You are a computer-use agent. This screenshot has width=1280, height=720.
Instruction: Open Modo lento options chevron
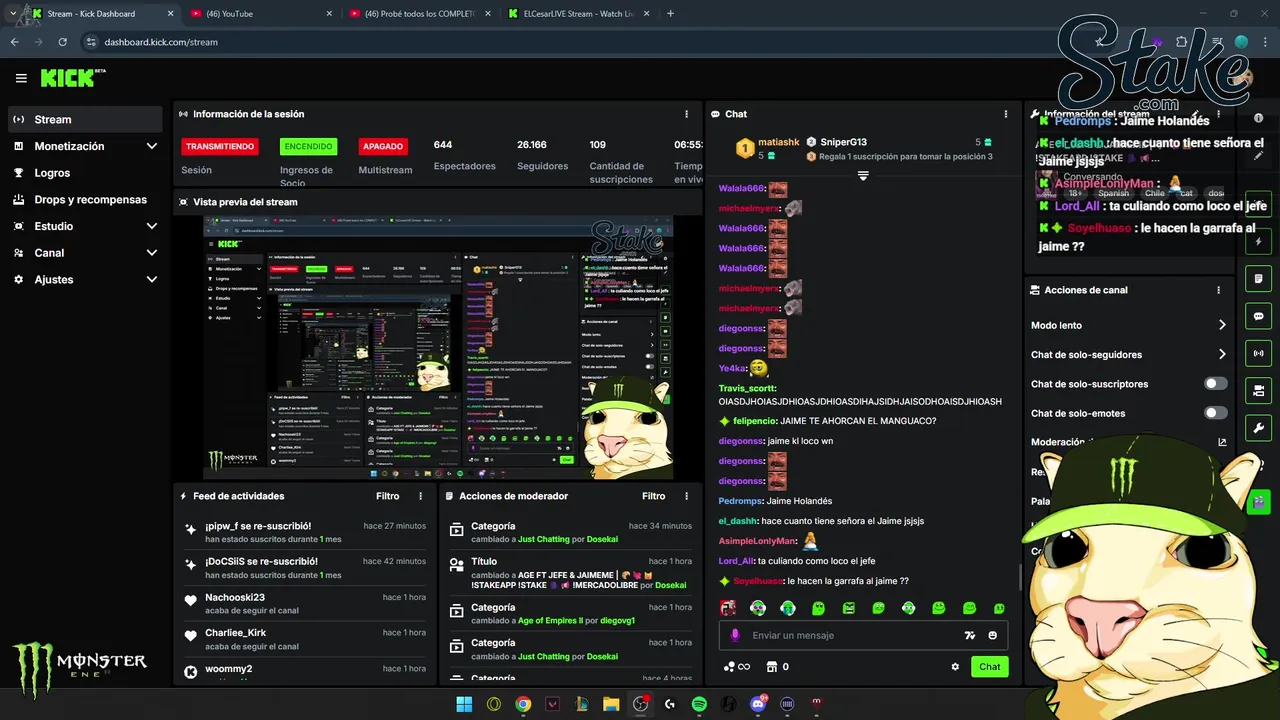(x=1222, y=325)
